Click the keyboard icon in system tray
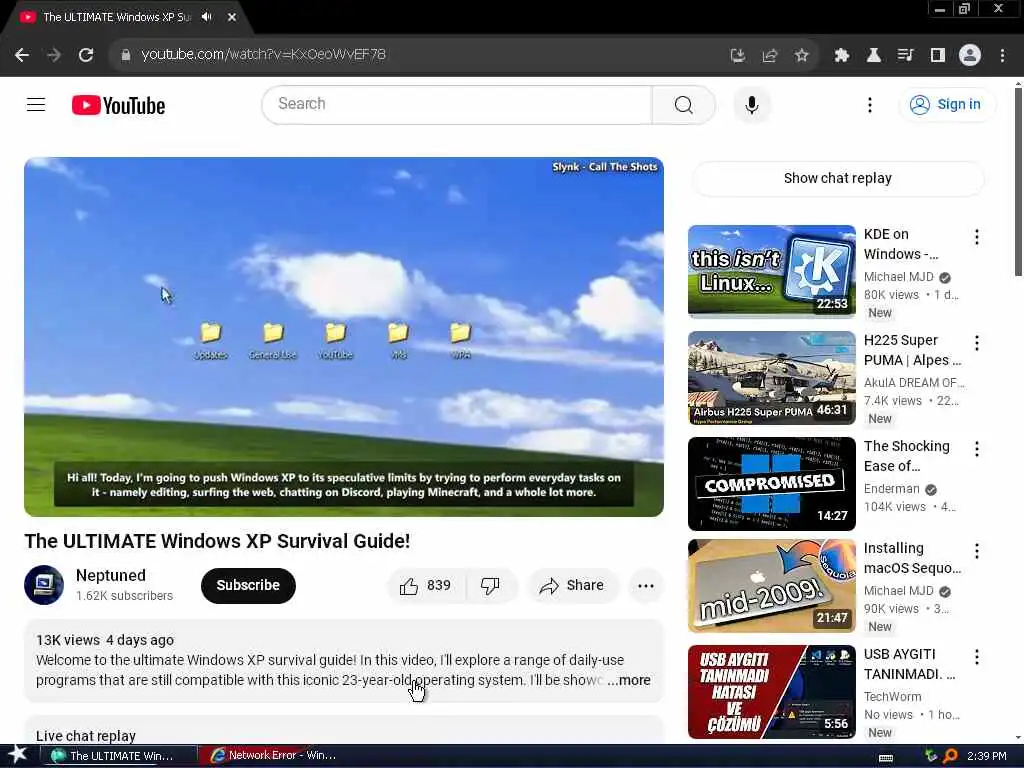 tap(886, 757)
